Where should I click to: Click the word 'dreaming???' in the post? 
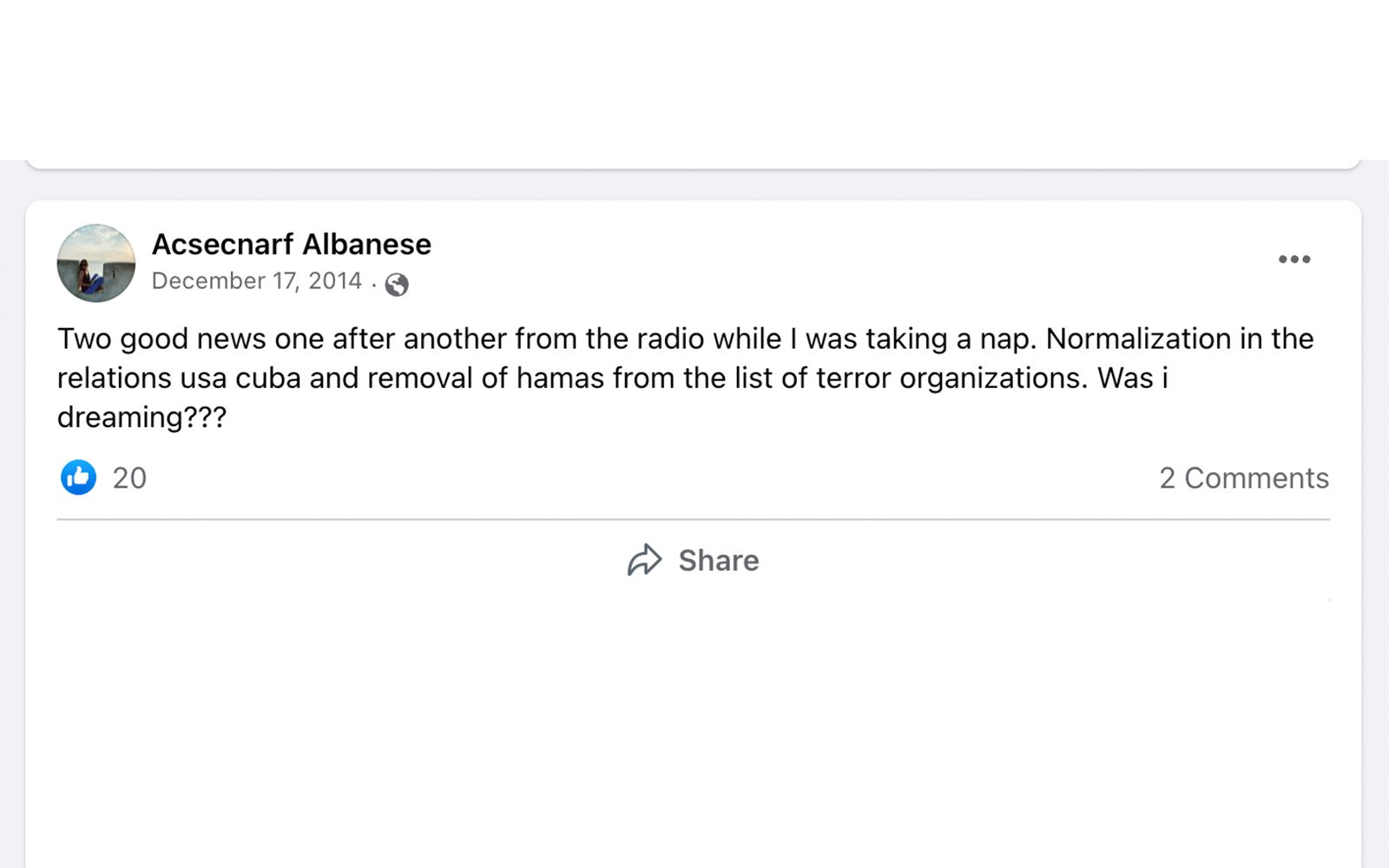[142, 418]
